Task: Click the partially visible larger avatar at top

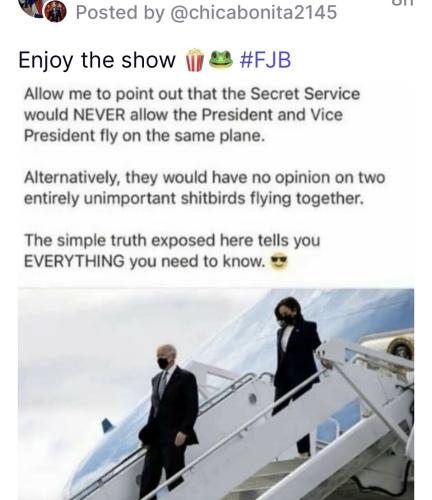Action: (32, 7)
